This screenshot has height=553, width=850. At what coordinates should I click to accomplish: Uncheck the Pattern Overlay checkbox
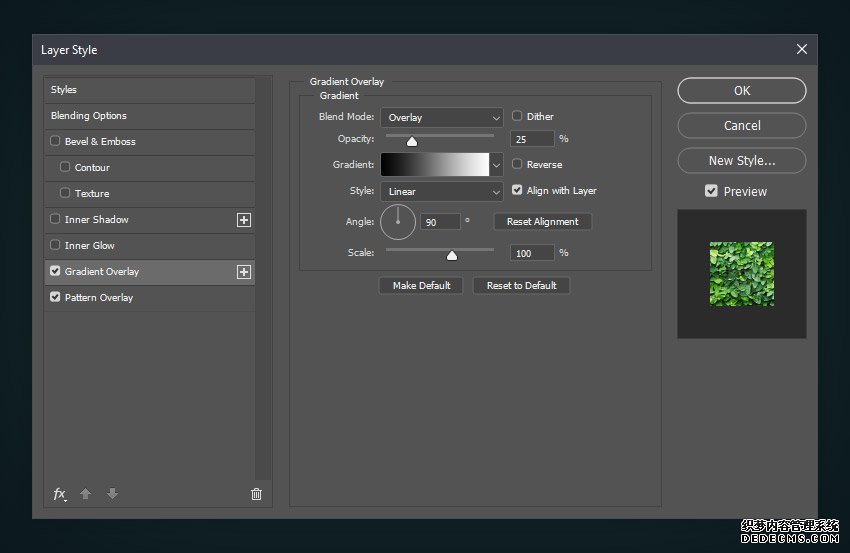coord(55,297)
